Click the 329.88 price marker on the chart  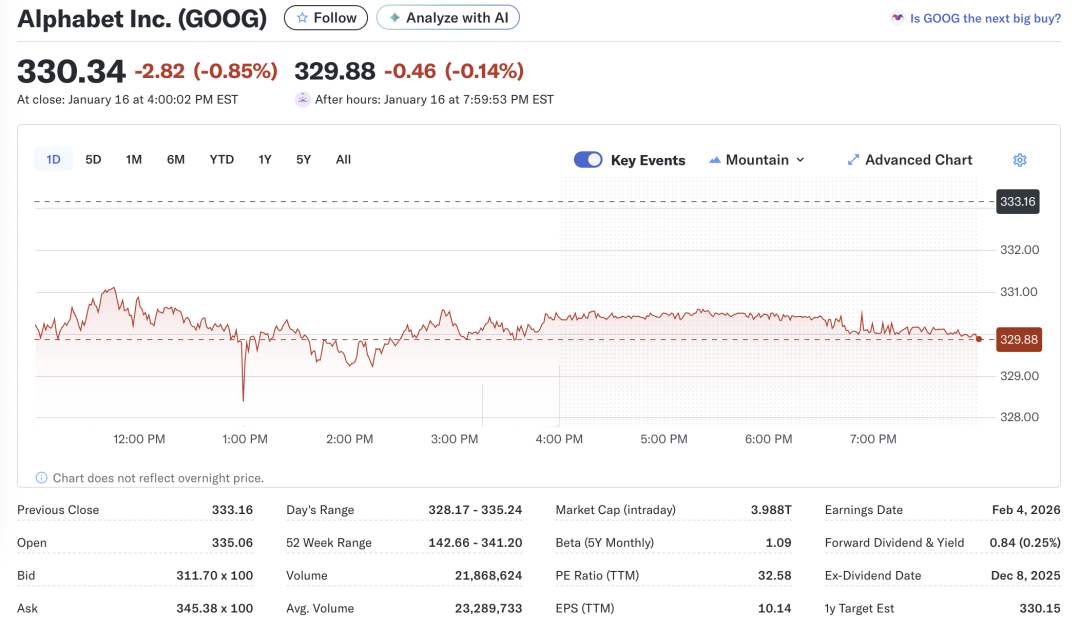(x=1017, y=339)
